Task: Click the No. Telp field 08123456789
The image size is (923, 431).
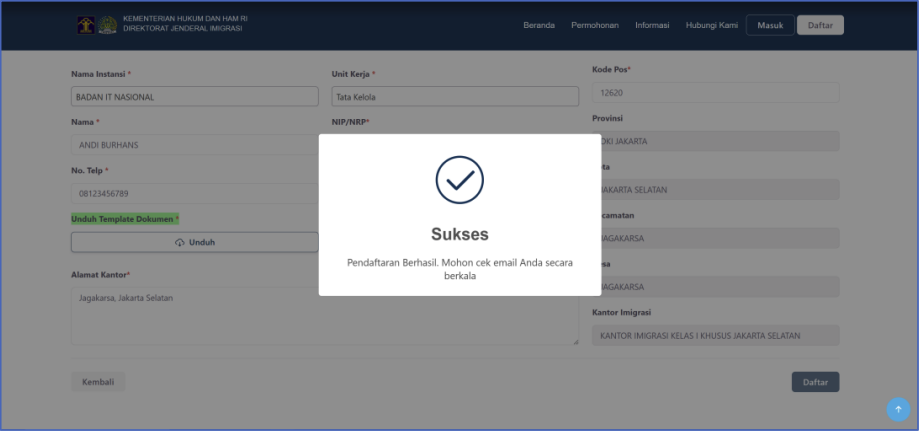Action: (195, 193)
